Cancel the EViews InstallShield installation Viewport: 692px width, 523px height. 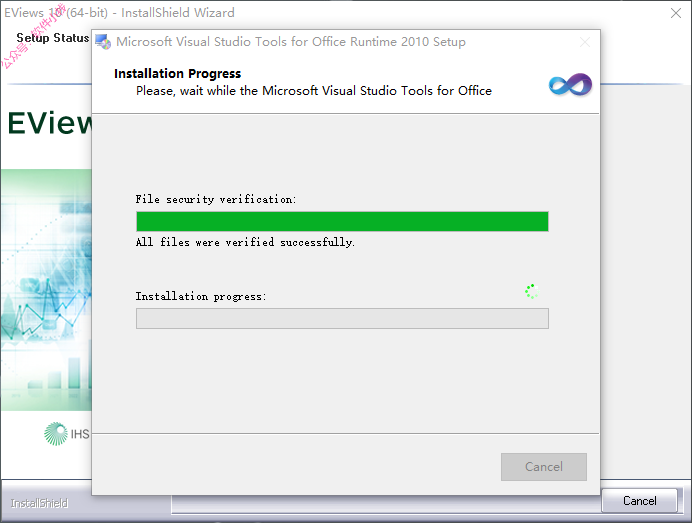[x=639, y=500]
